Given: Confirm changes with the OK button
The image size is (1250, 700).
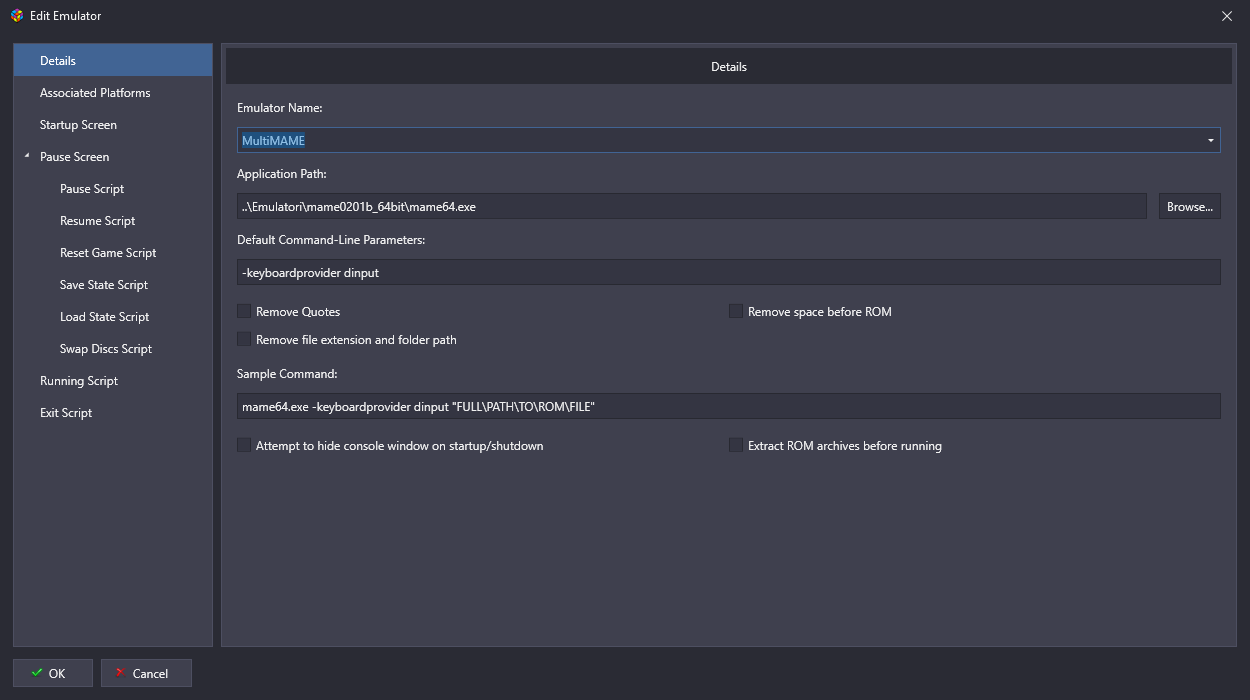Looking at the screenshot, I should 53,673.
